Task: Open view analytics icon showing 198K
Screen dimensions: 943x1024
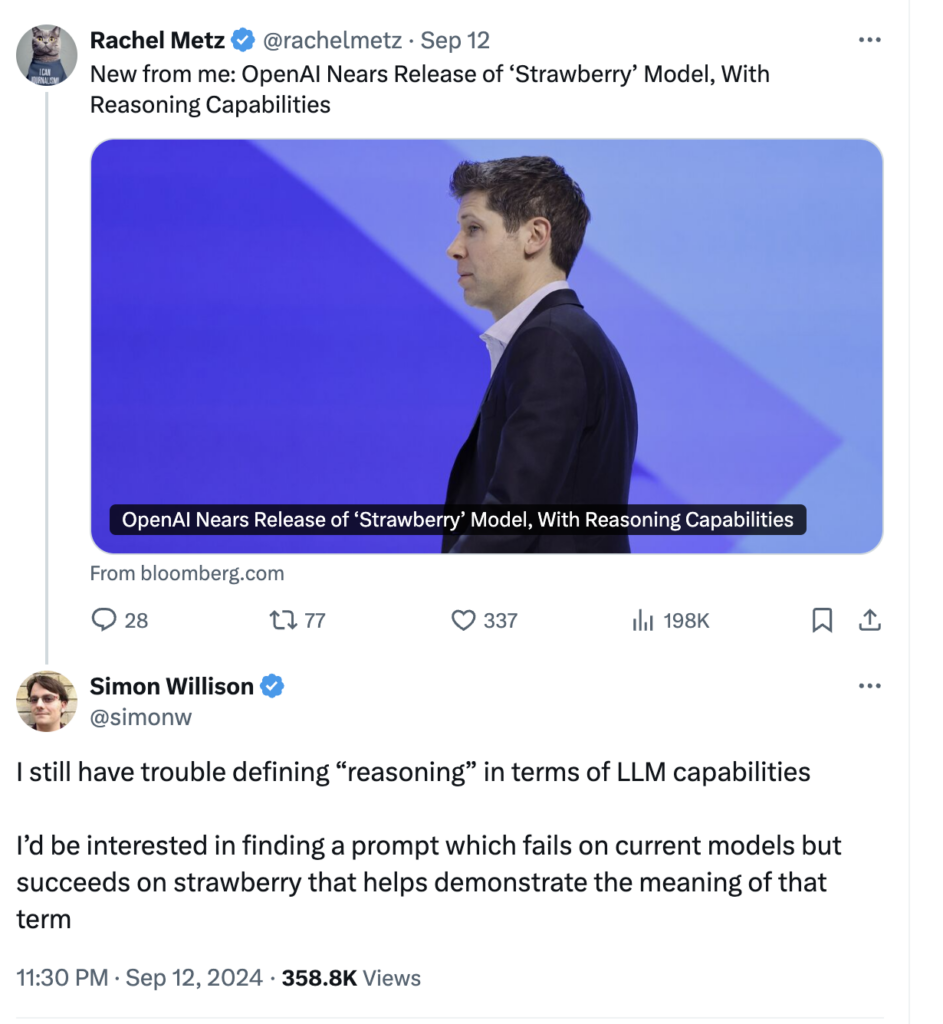Action: tap(641, 621)
